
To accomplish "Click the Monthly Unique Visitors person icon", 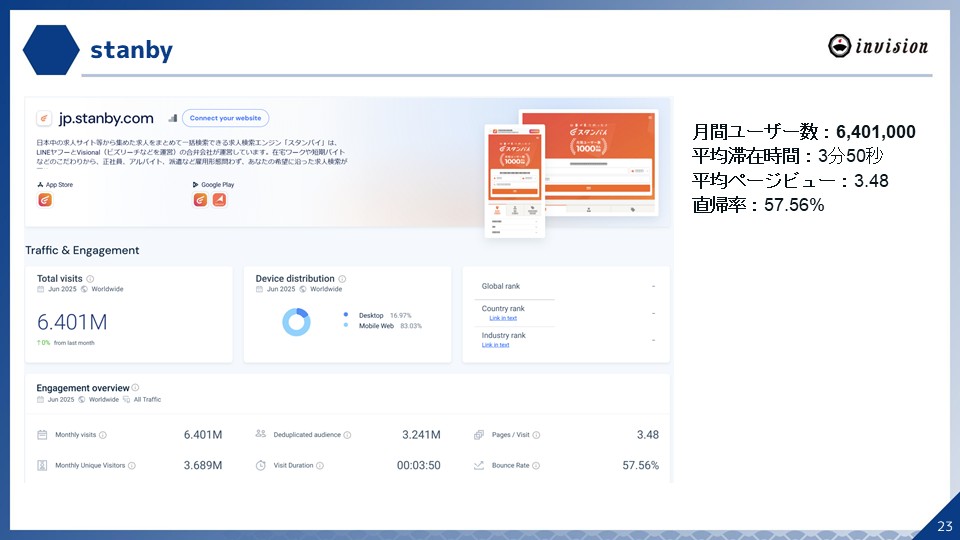I will (42, 465).
